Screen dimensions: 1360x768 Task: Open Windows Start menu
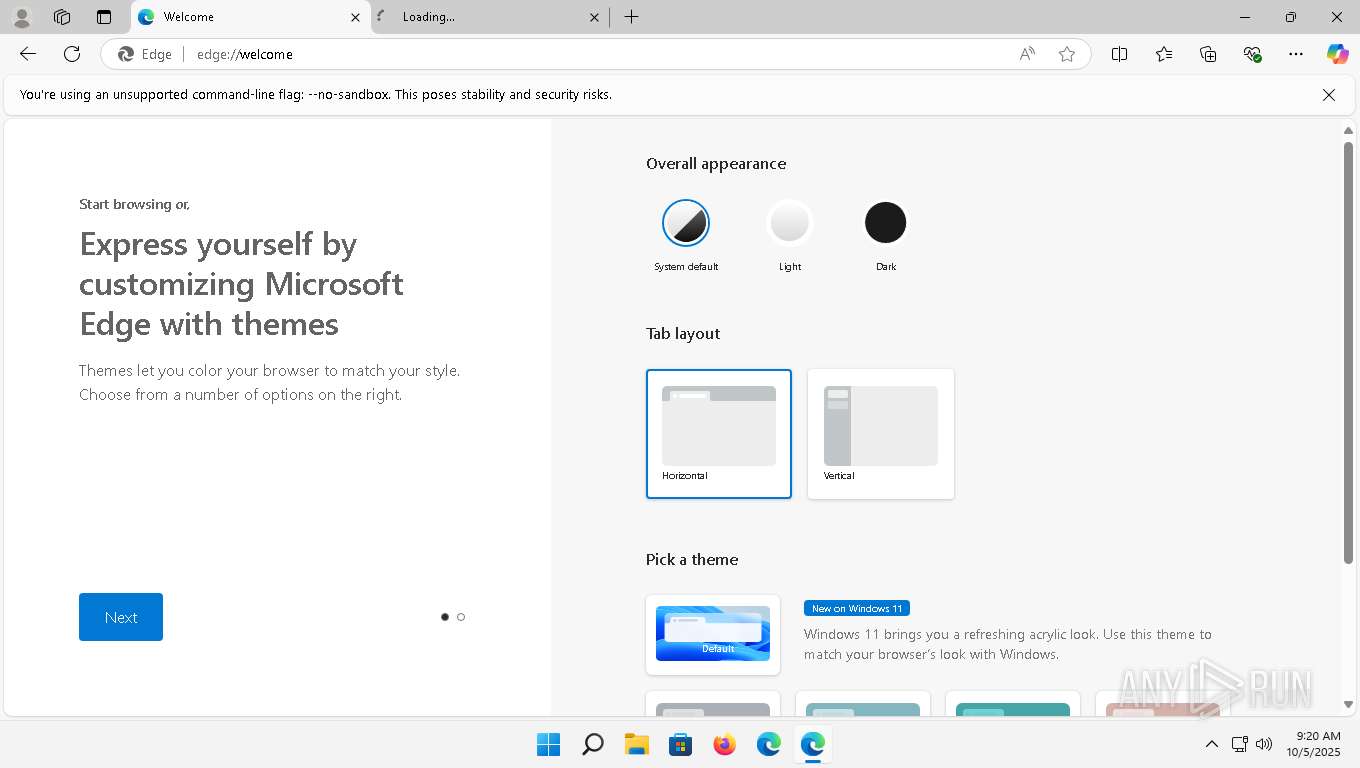[x=548, y=744]
